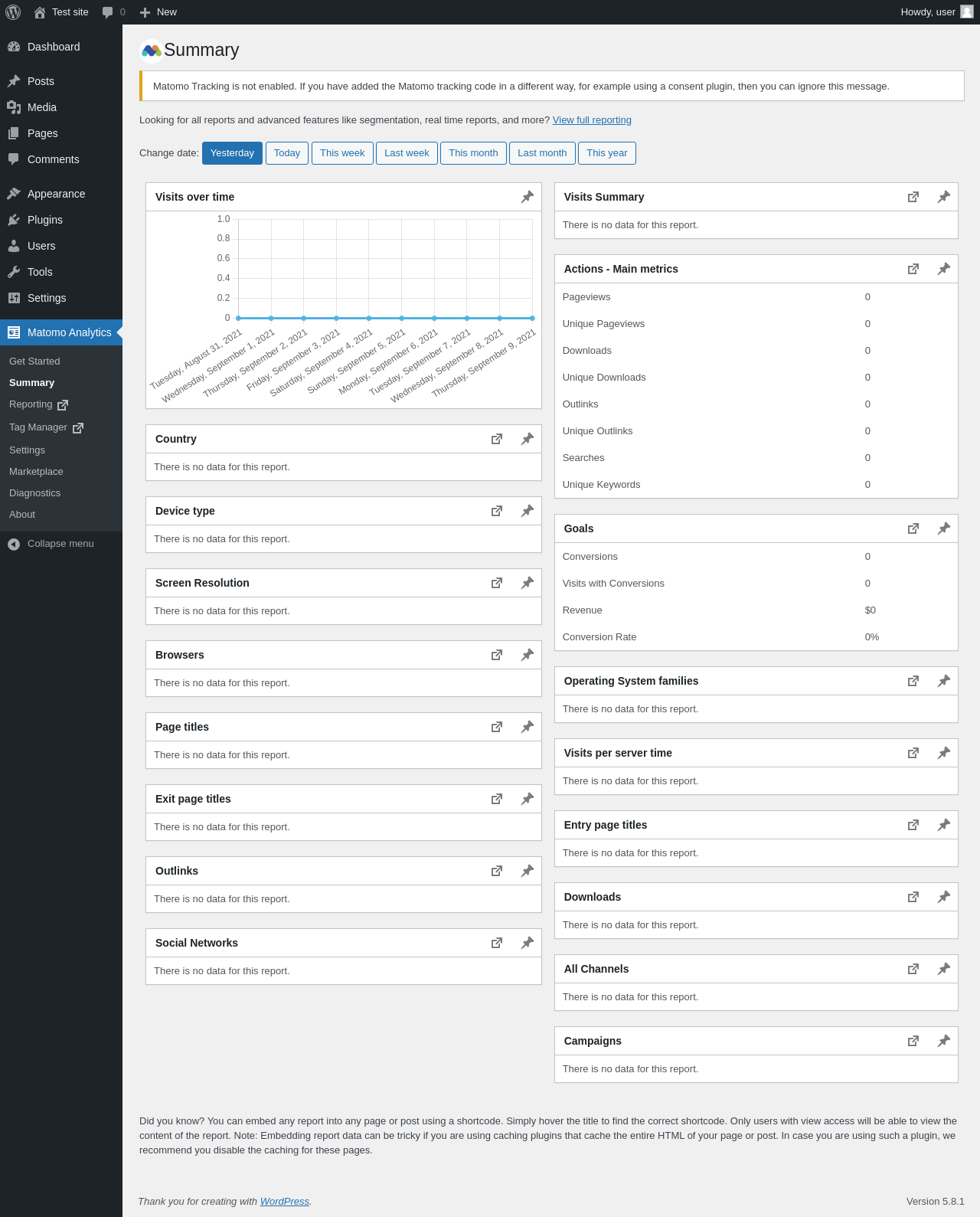Open the Dashboard menu
The image size is (980, 1217).
[61, 47]
